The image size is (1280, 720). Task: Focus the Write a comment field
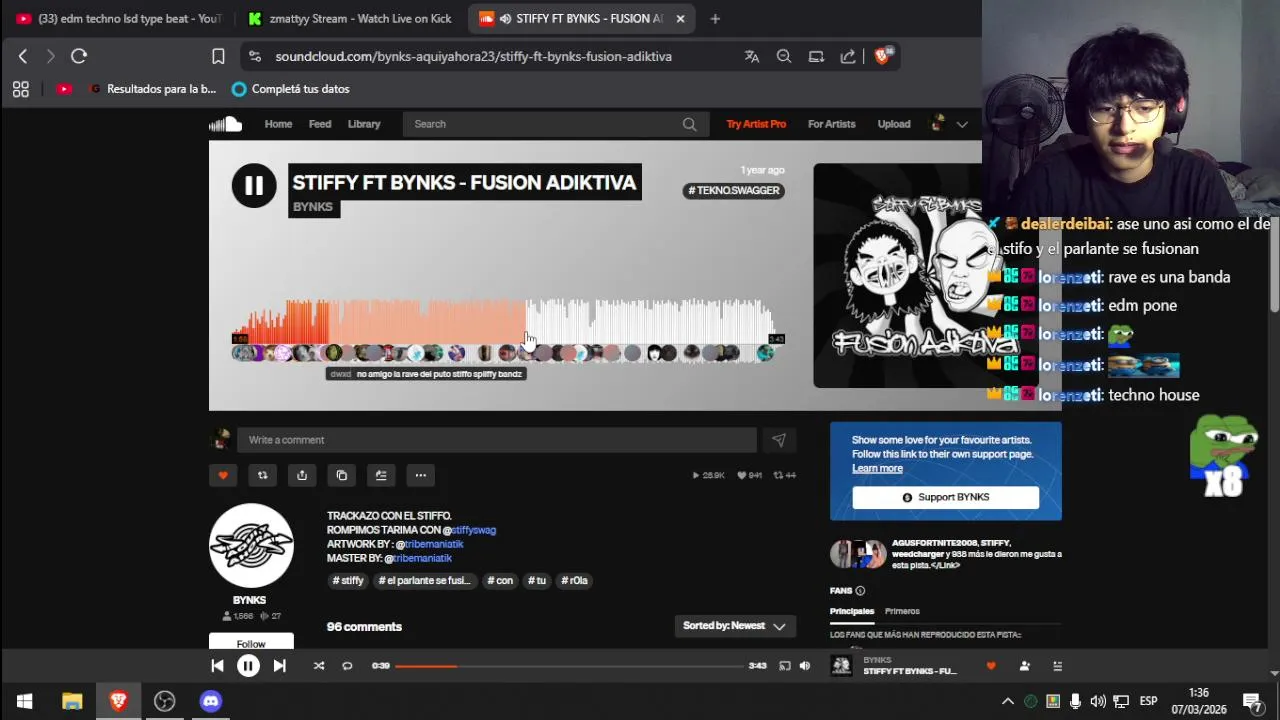(497, 440)
